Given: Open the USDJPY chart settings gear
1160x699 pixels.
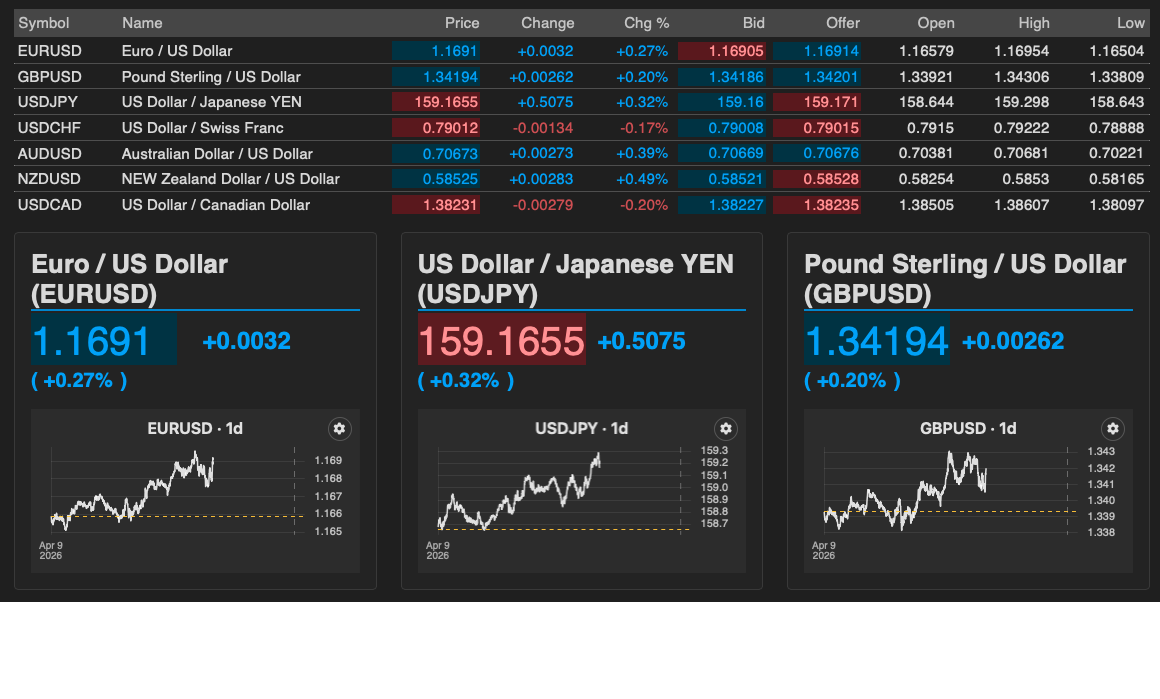Looking at the screenshot, I should [726, 428].
